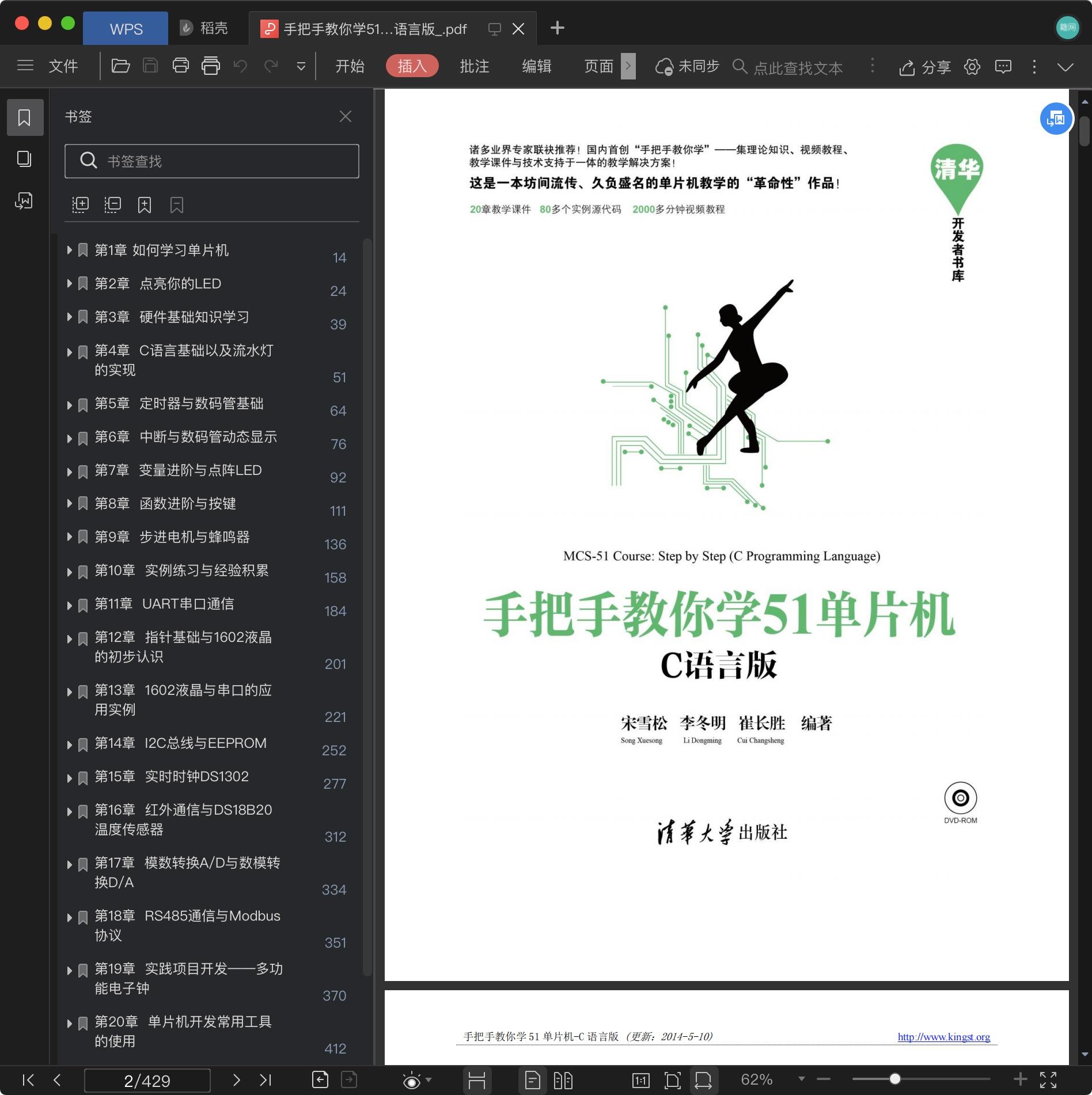Viewport: 1092px width, 1095px height.
Task: Click the blue floating convert button
Action: (1056, 119)
